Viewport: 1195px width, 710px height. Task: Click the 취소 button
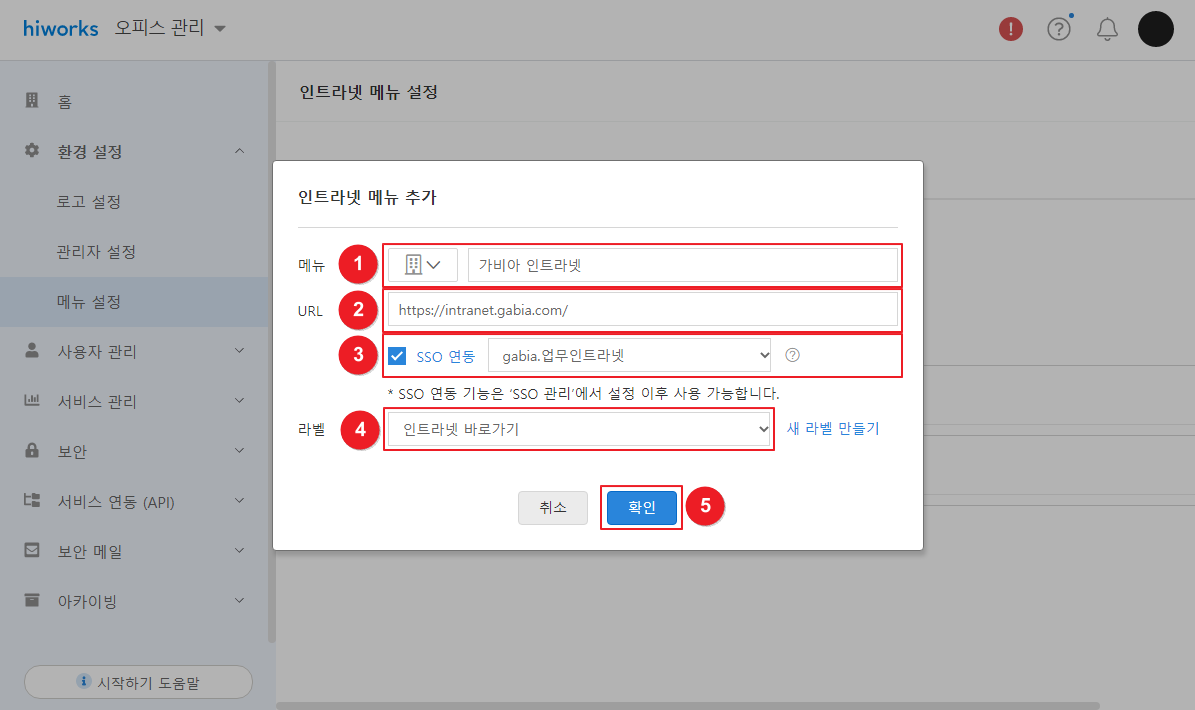click(553, 507)
